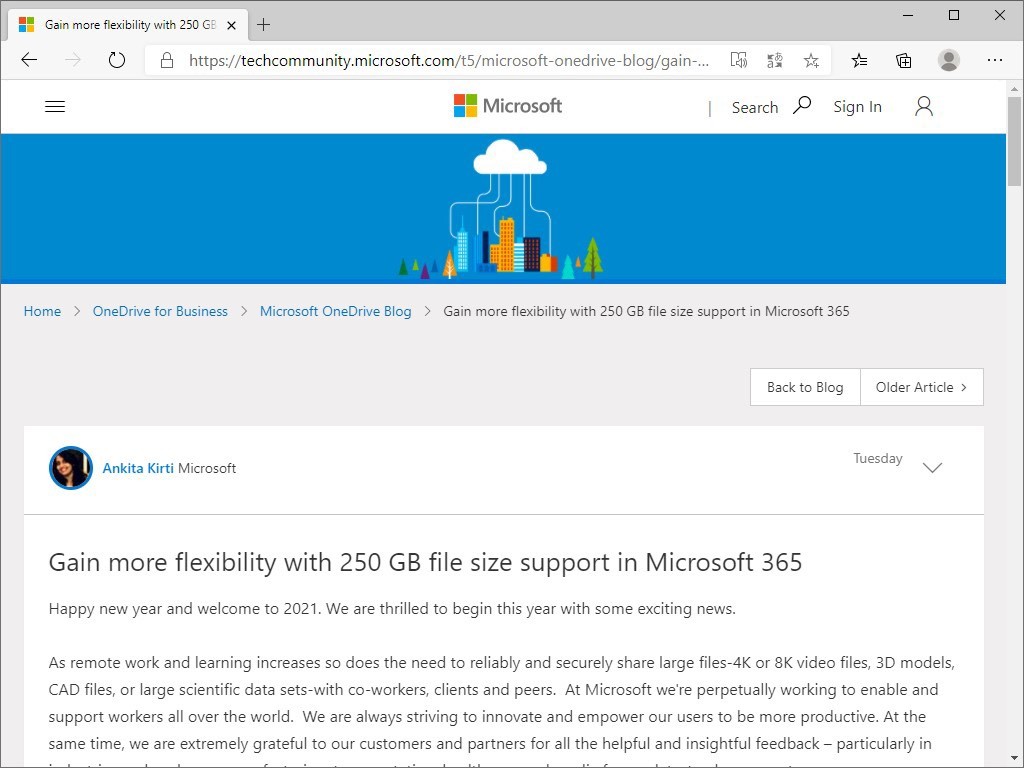
Task: Click the Sign In link
Action: click(857, 106)
